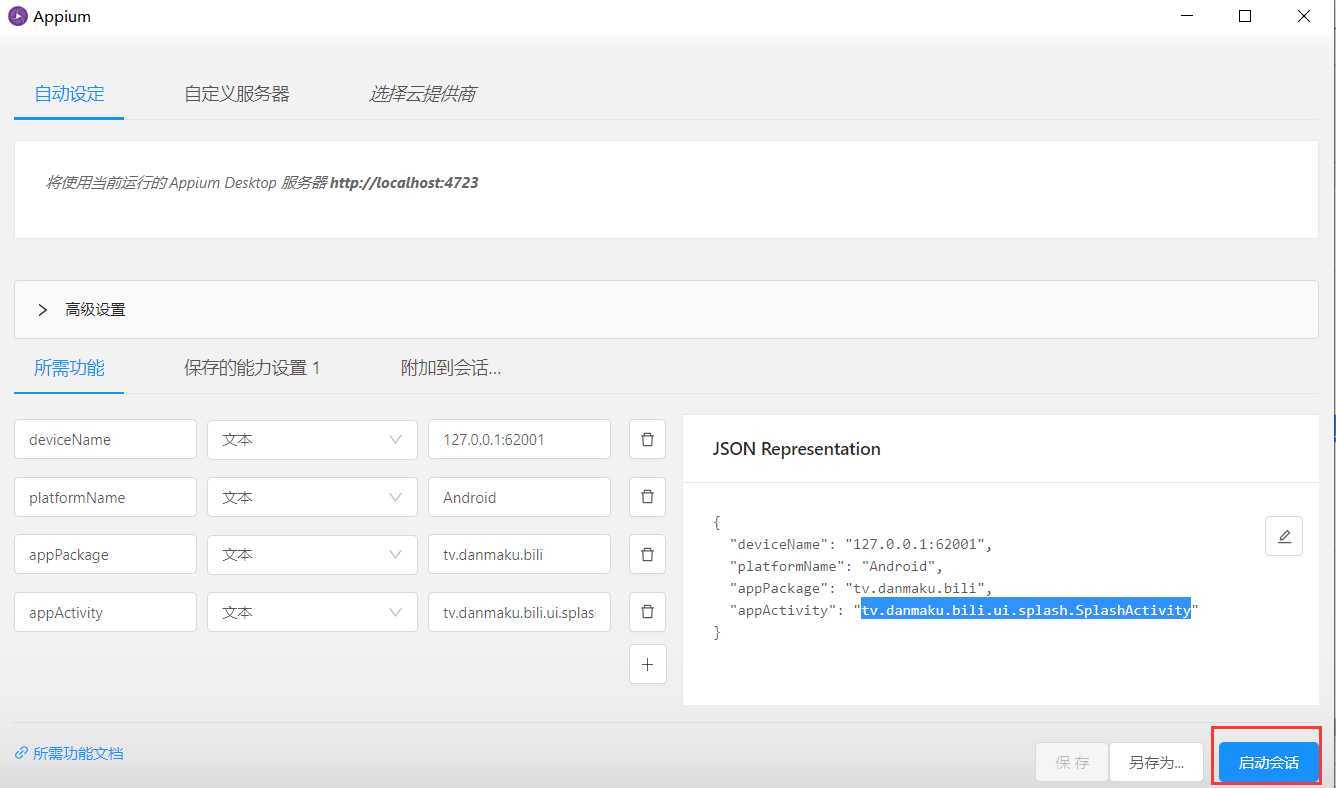Screen dimensions: 1336x788
Task: Delete the platformName capability row
Action: coord(647,497)
